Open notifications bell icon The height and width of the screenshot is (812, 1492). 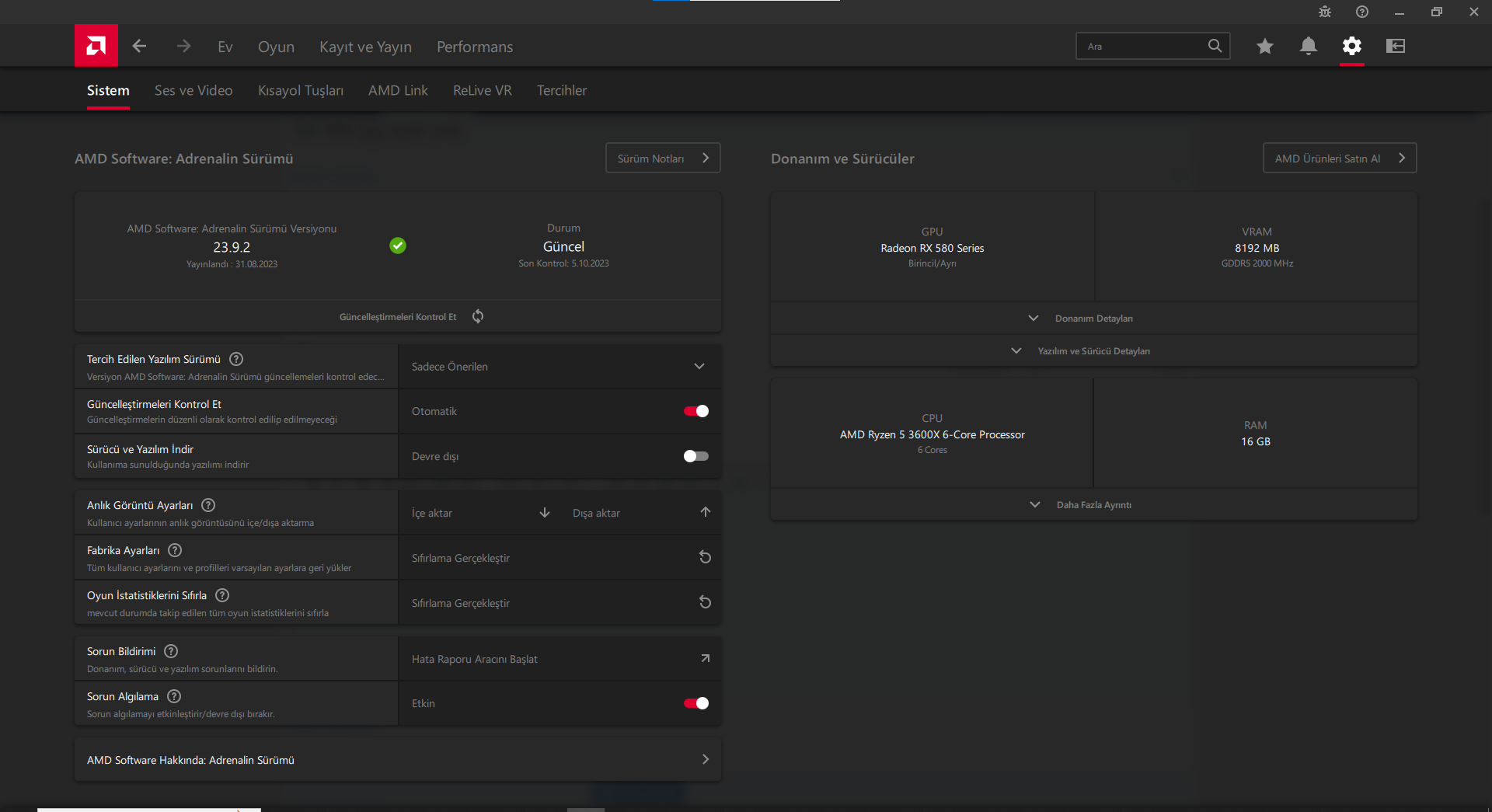(1309, 47)
